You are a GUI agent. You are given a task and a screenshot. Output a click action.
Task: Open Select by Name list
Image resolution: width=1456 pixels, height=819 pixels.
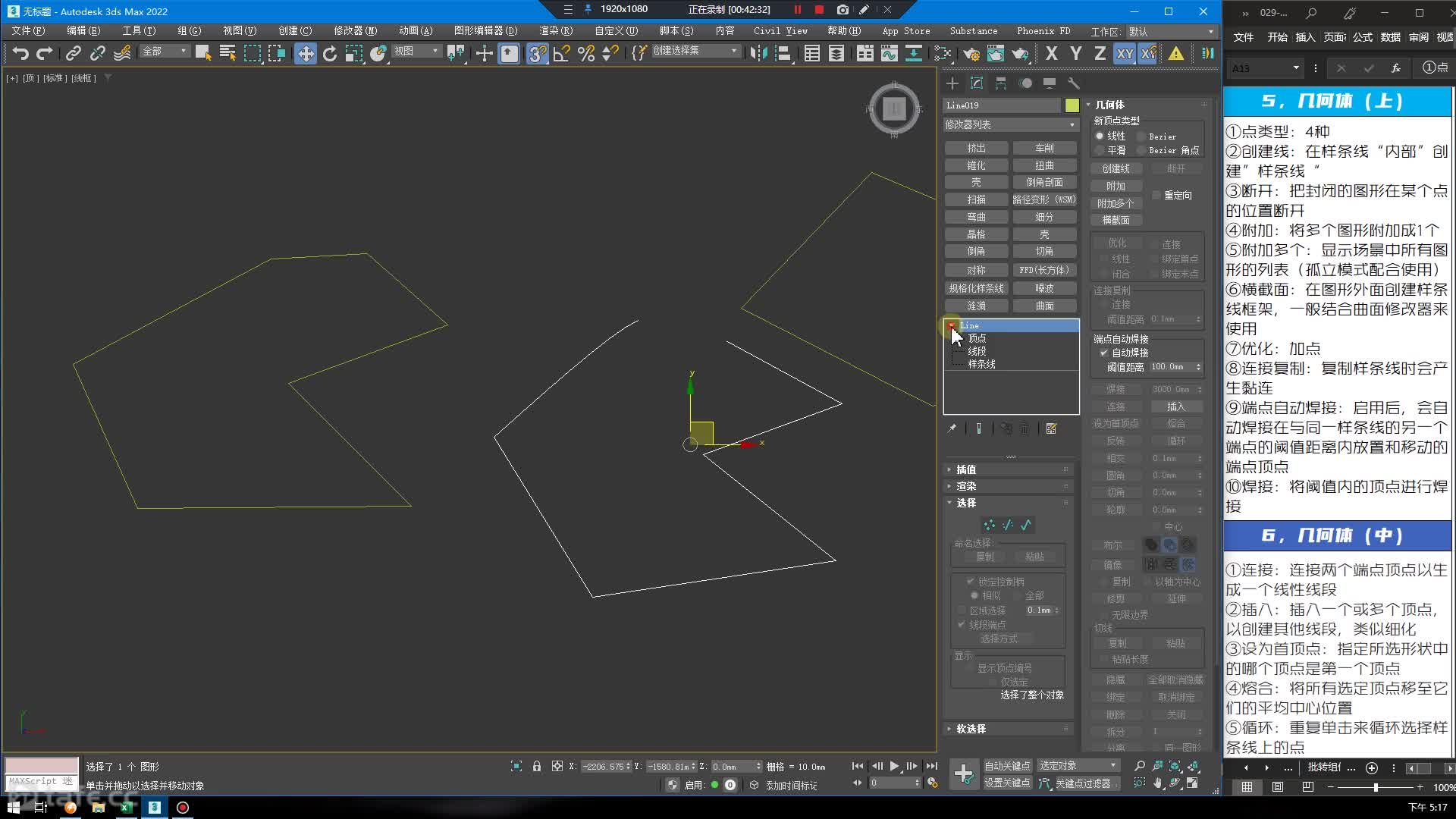click(227, 53)
